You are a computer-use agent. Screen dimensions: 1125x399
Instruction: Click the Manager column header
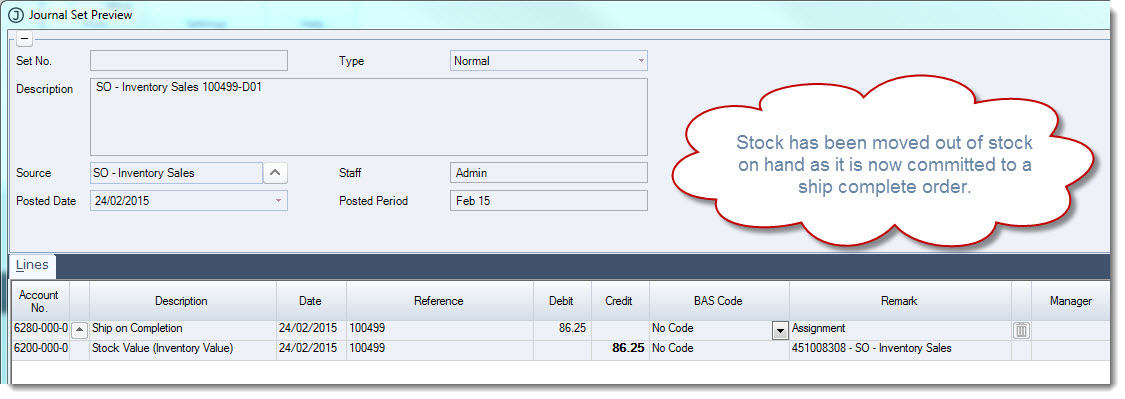(x=1071, y=301)
